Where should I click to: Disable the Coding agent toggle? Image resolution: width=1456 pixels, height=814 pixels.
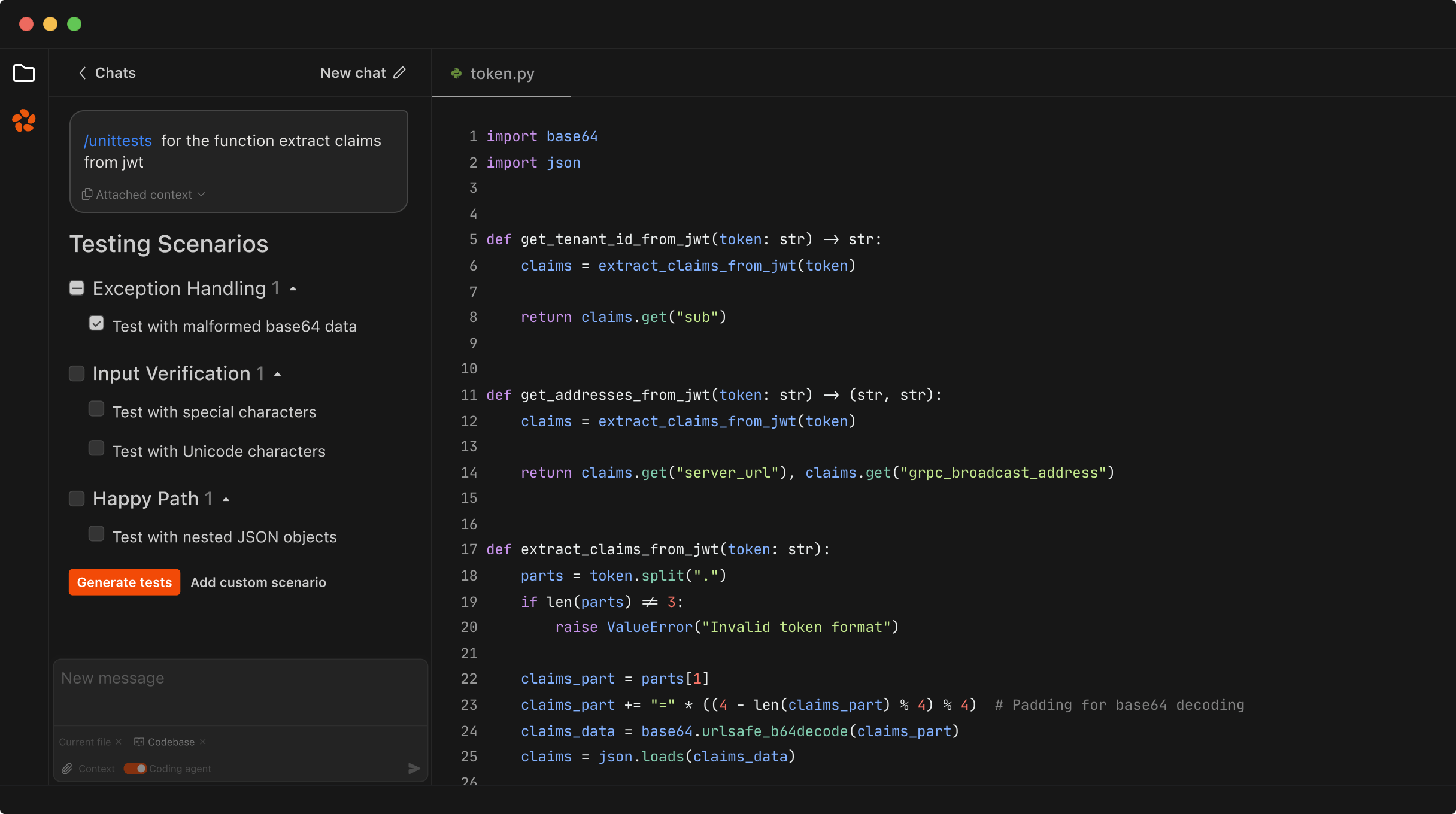click(x=135, y=768)
